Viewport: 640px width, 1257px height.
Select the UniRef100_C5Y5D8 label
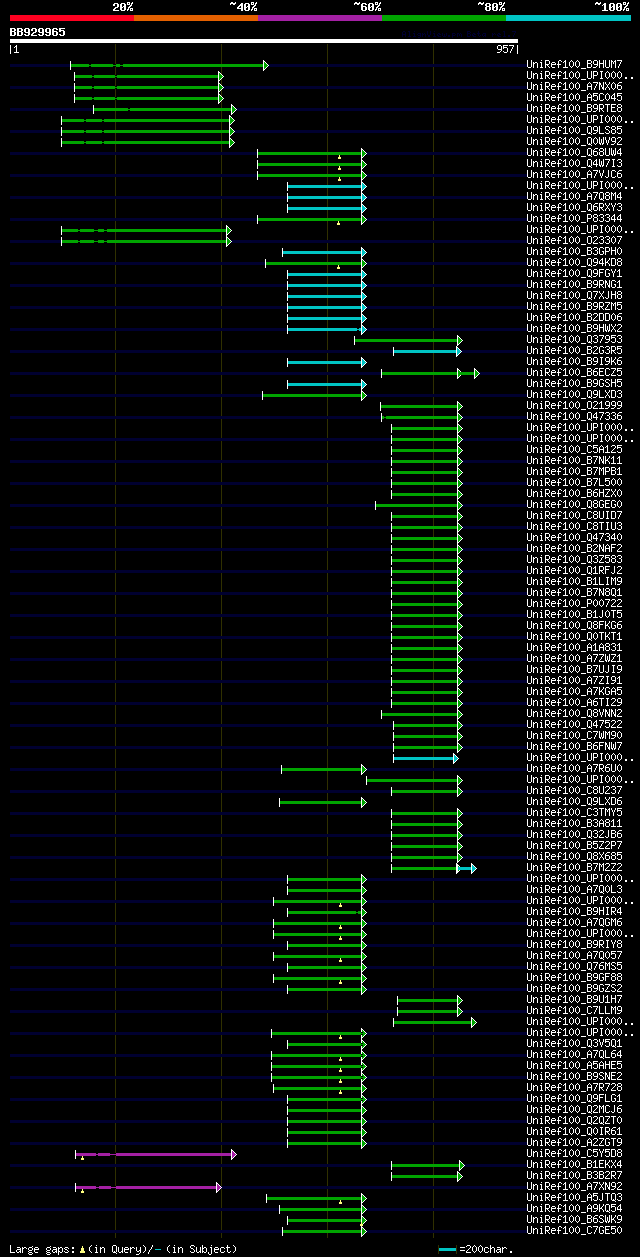[x=574, y=1154]
